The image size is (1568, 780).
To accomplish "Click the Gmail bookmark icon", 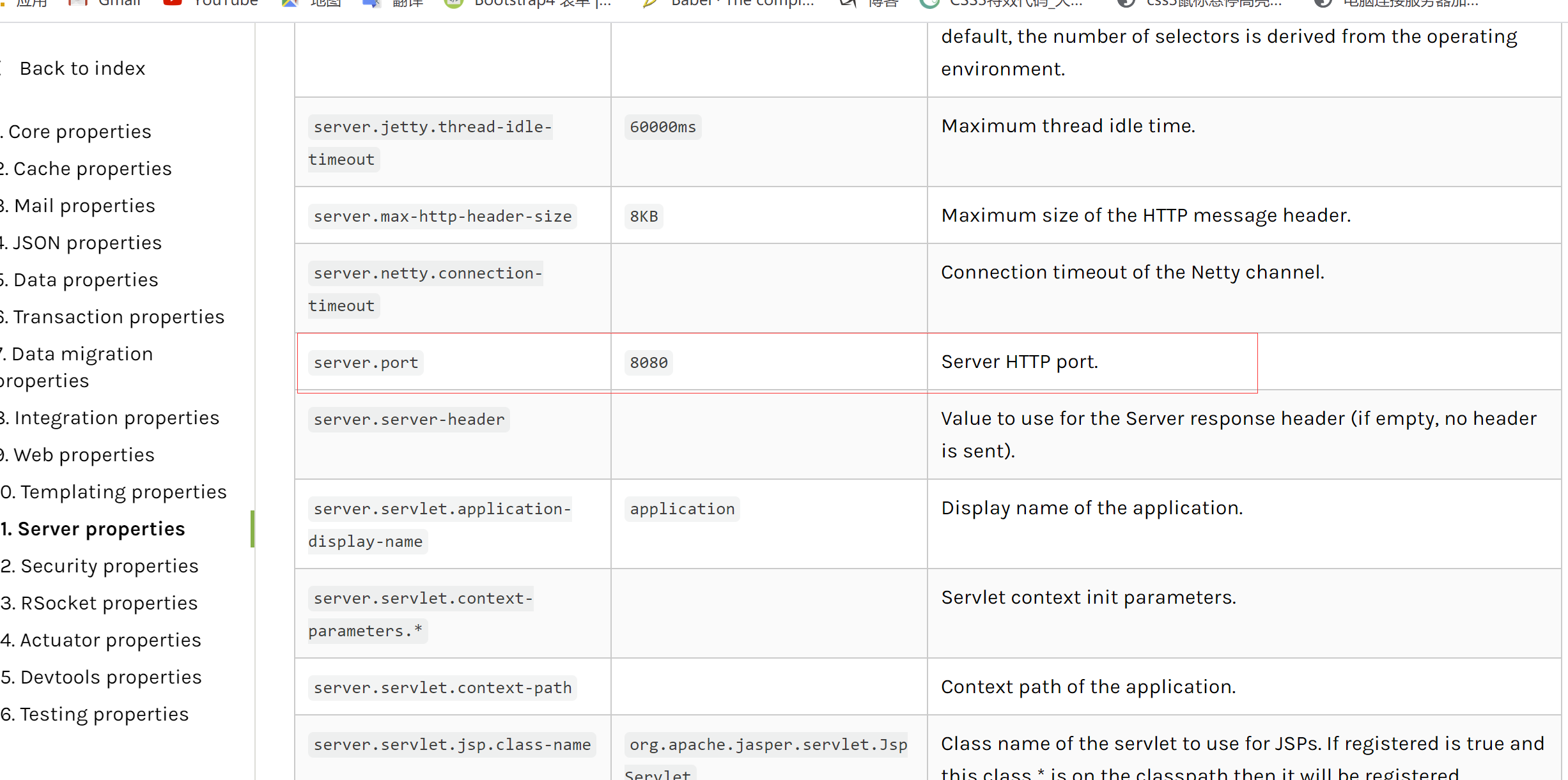I will (77, 3).
